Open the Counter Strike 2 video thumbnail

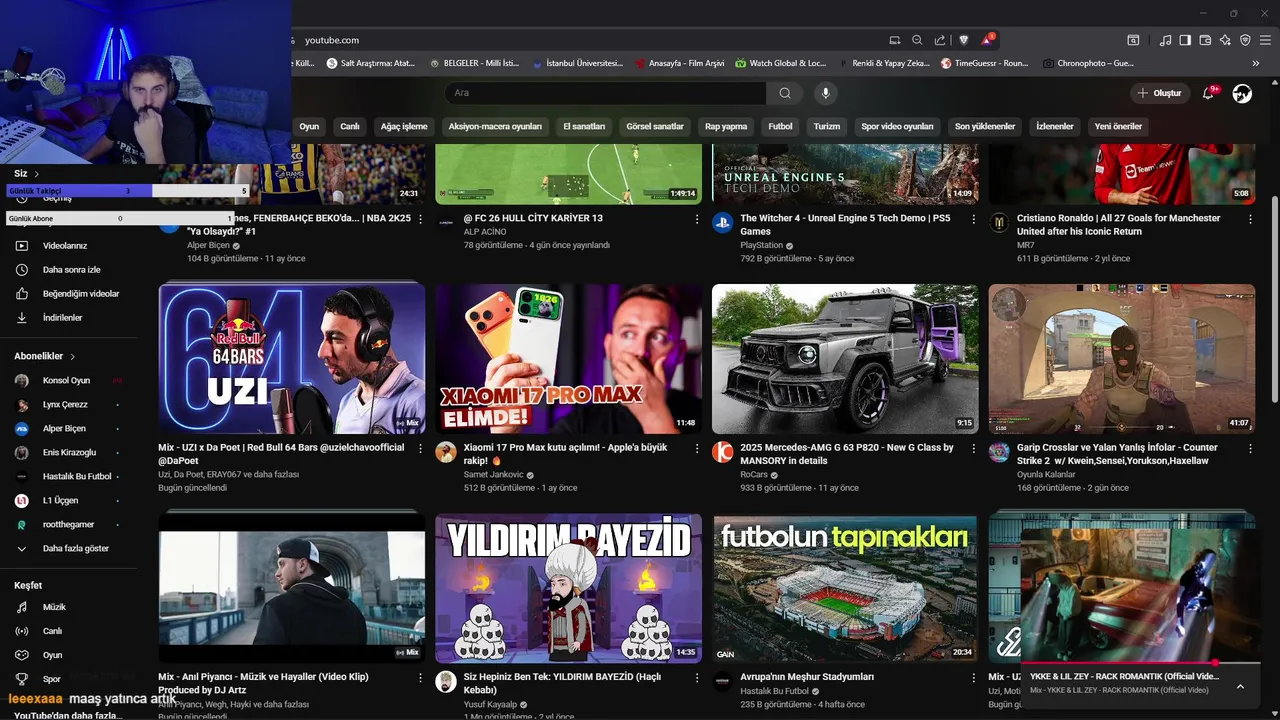1122,359
